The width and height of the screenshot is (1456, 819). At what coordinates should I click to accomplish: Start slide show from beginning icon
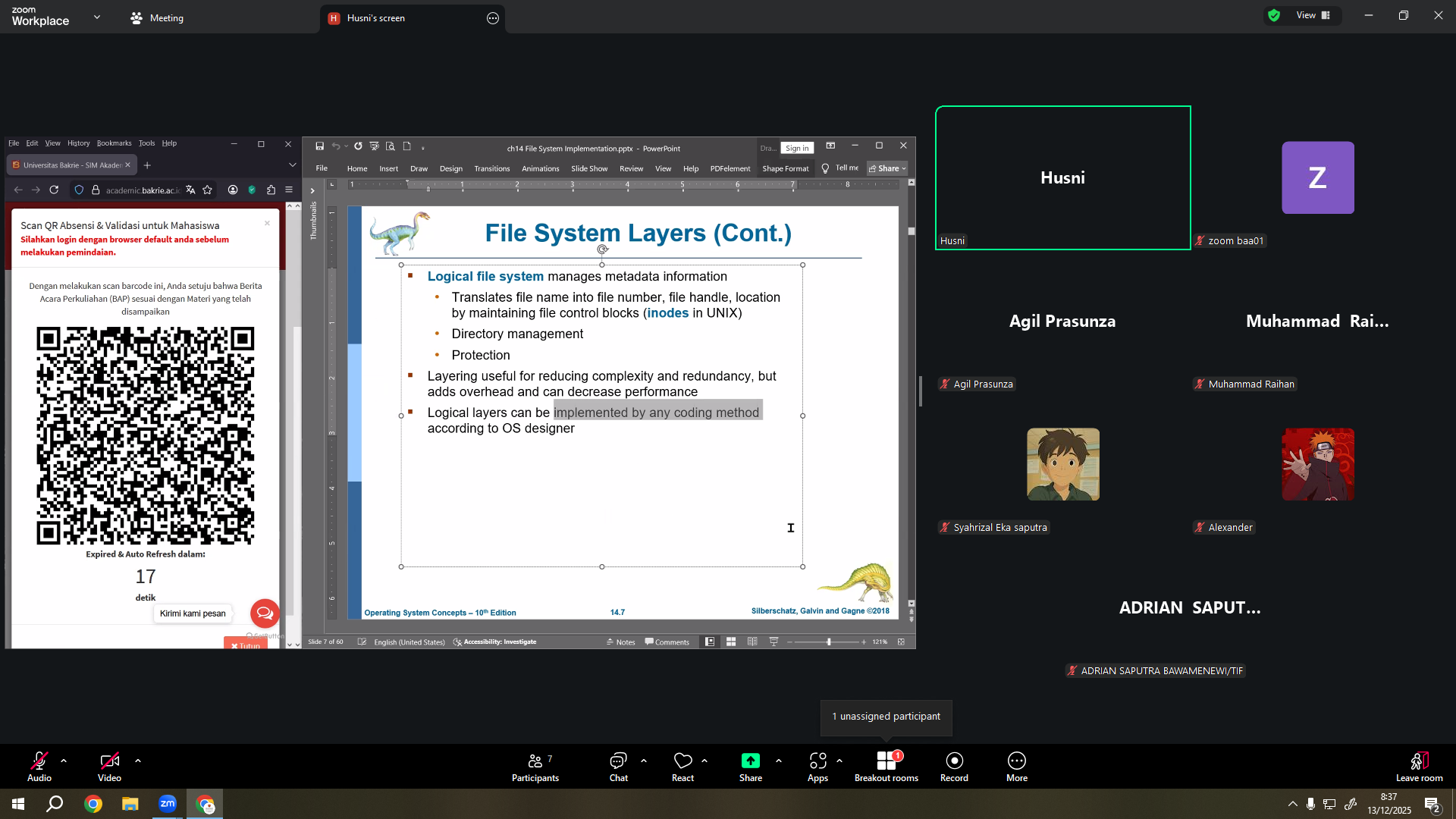(x=374, y=146)
